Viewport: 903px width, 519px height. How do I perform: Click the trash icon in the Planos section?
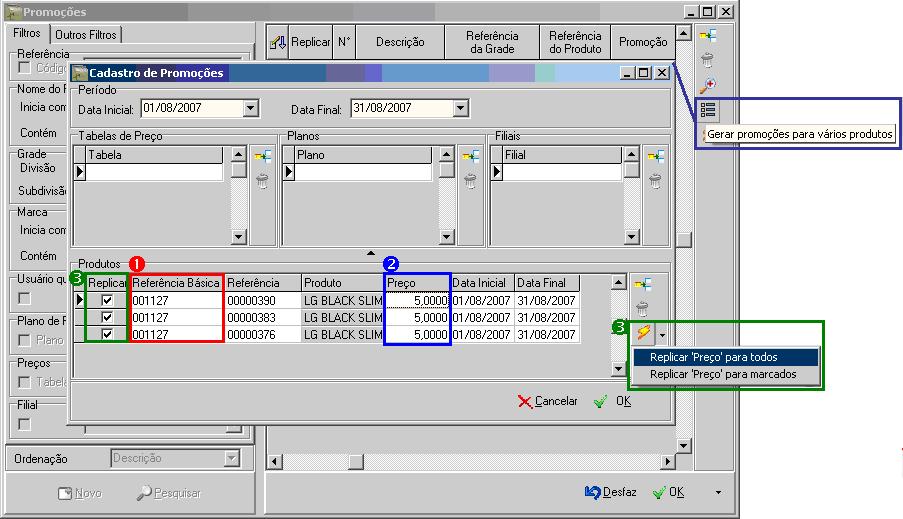click(471, 181)
